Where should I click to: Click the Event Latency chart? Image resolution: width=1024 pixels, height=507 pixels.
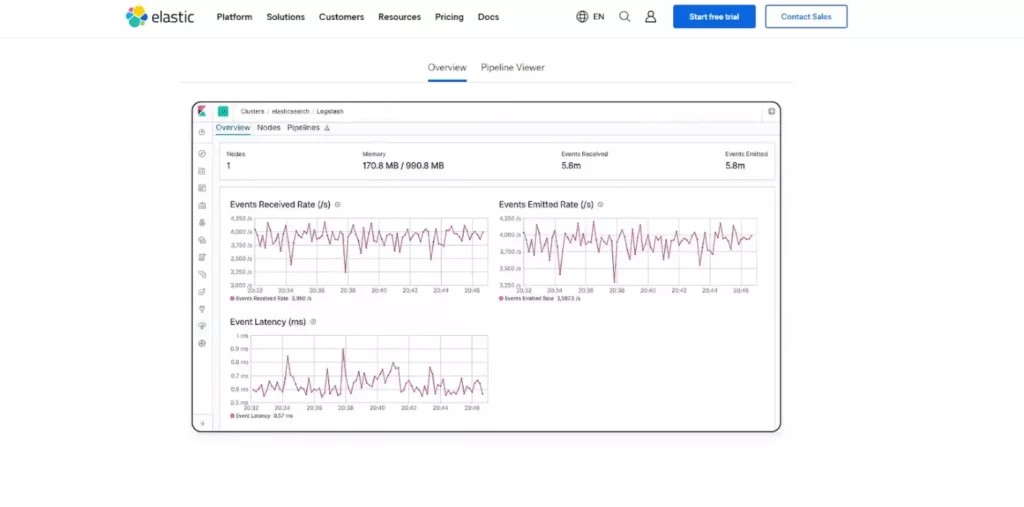pyautogui.click(x=370, y=369)
